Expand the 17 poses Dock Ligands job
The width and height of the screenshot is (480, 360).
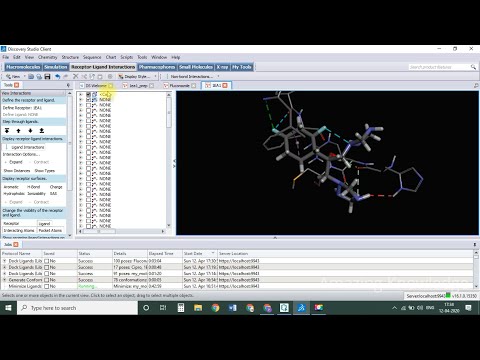[x=5, y=267]
